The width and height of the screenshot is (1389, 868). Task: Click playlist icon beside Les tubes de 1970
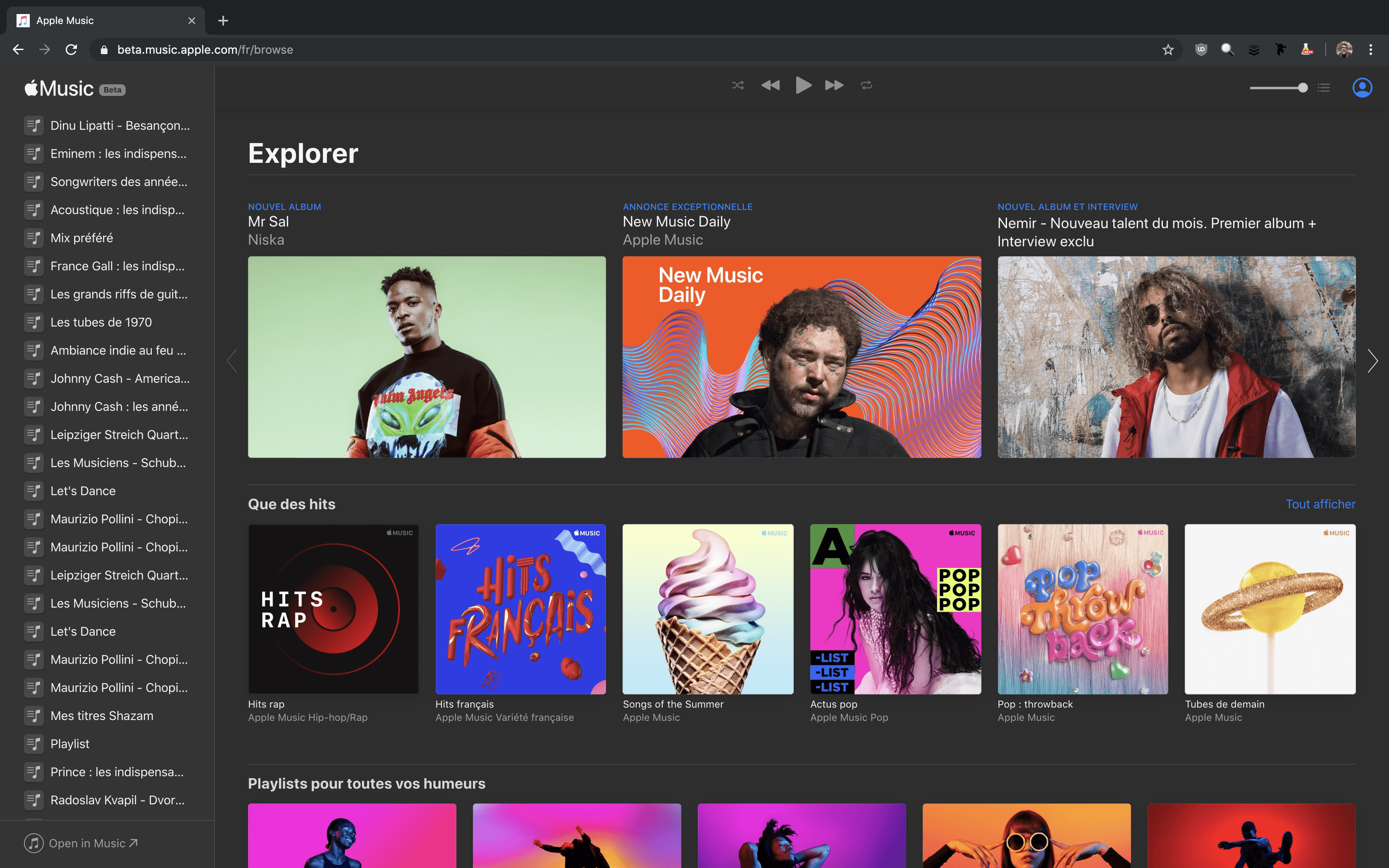tap(34, 323)
